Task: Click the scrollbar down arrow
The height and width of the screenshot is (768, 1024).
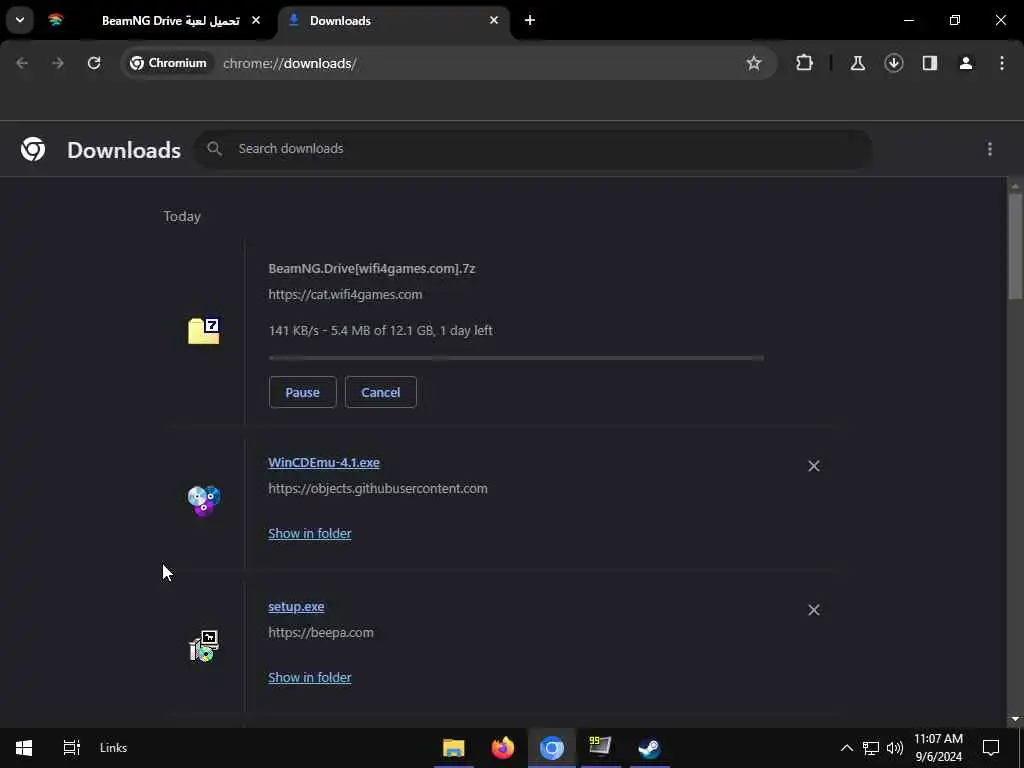Action: pyautogui.click(x=1015, y=719)
